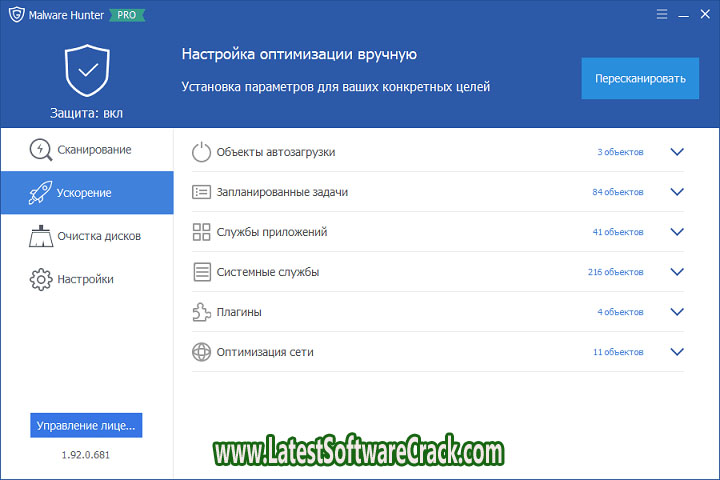Select the Ускорение section
This screenshot has height=480, width=720.
click(87, 192)
